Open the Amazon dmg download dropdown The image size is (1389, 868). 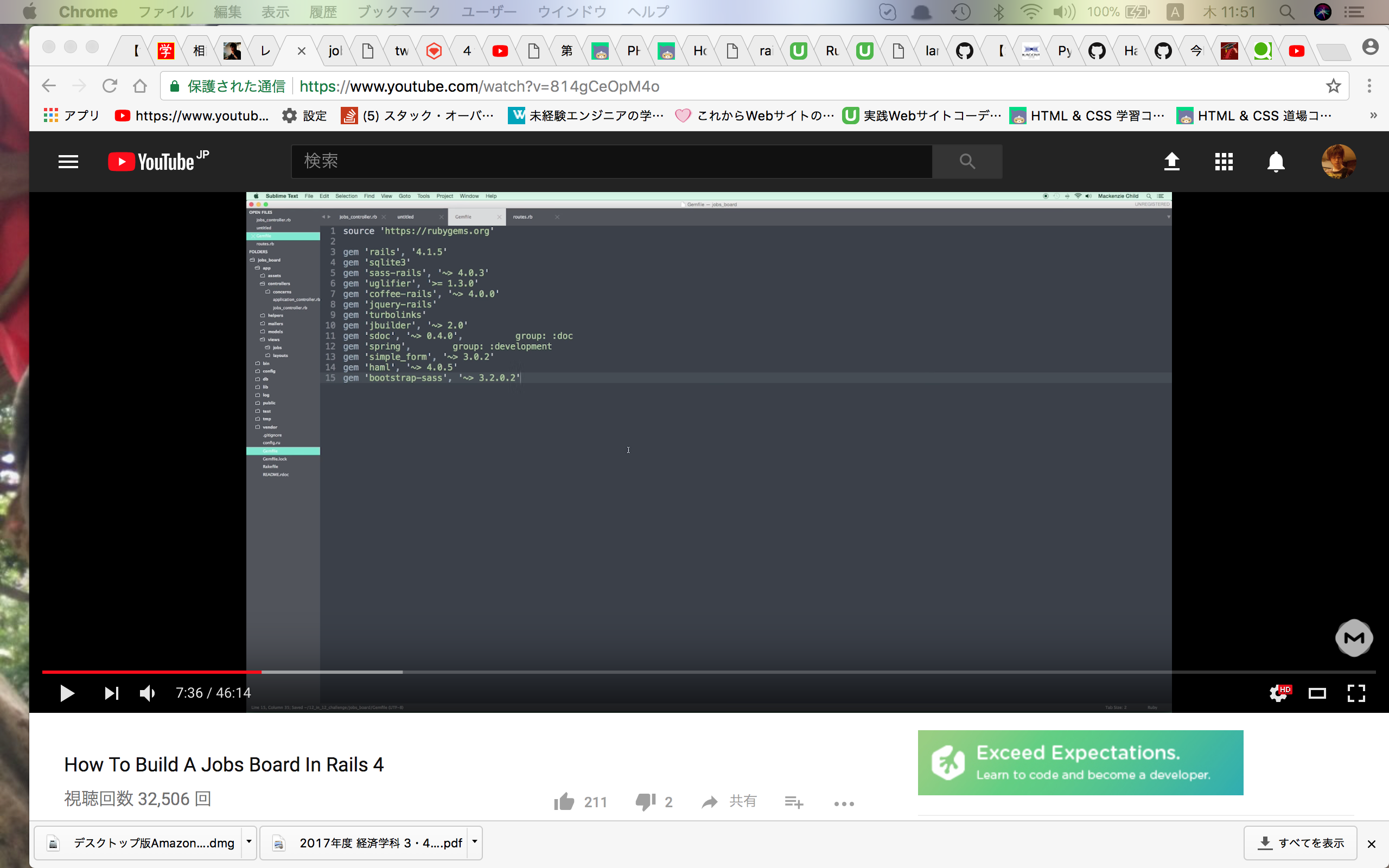[249, 842]
